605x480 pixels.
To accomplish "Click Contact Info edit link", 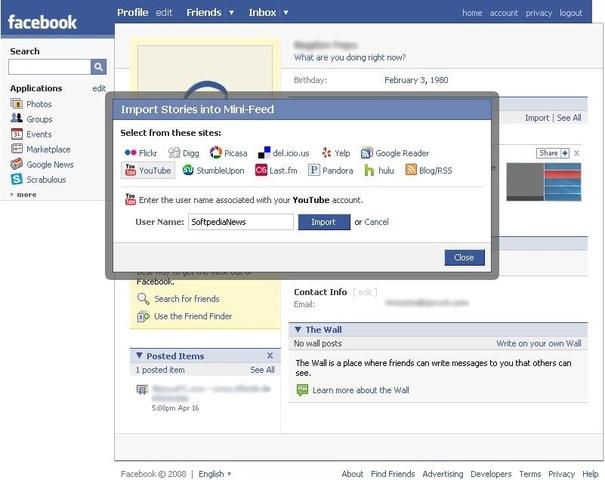I will tap(365, 292).
